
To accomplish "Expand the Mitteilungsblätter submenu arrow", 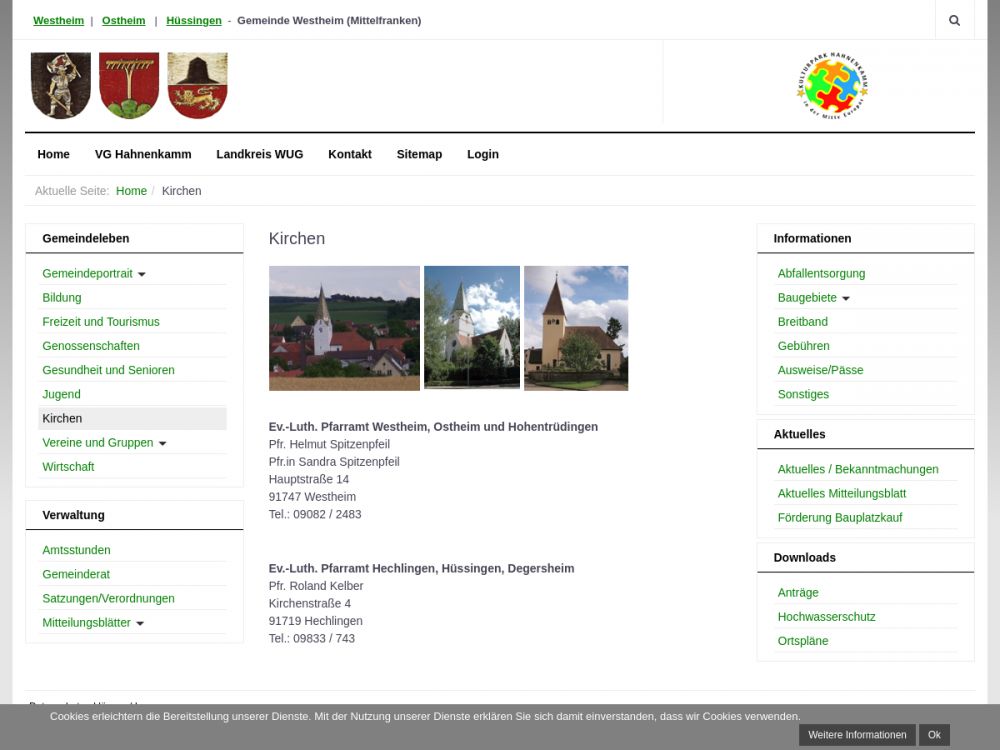I will tap(139, 623).
